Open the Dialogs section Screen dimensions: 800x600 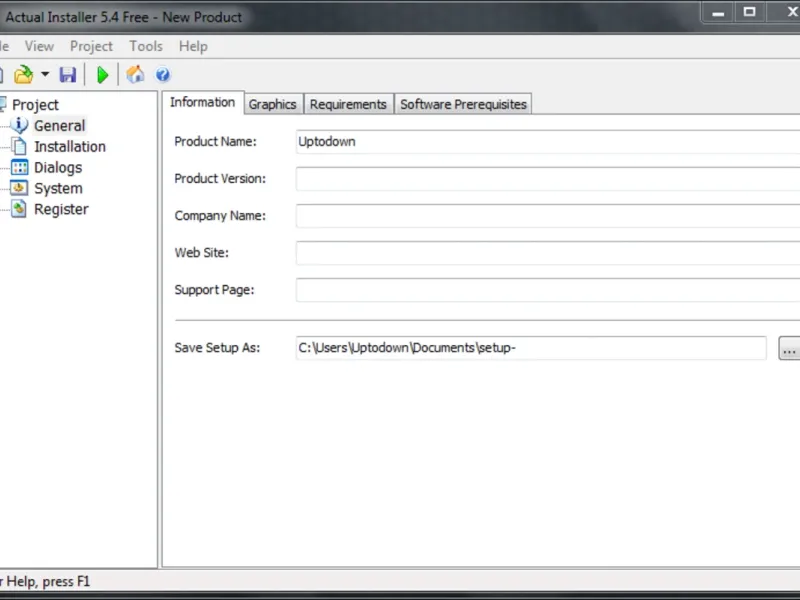pyautogui.click(x=58, y=167)
